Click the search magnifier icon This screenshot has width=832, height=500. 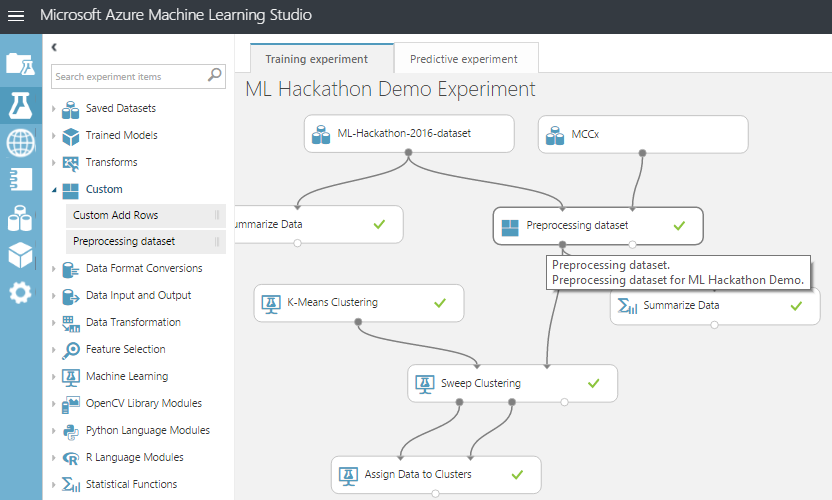click(x=214, y=75)
